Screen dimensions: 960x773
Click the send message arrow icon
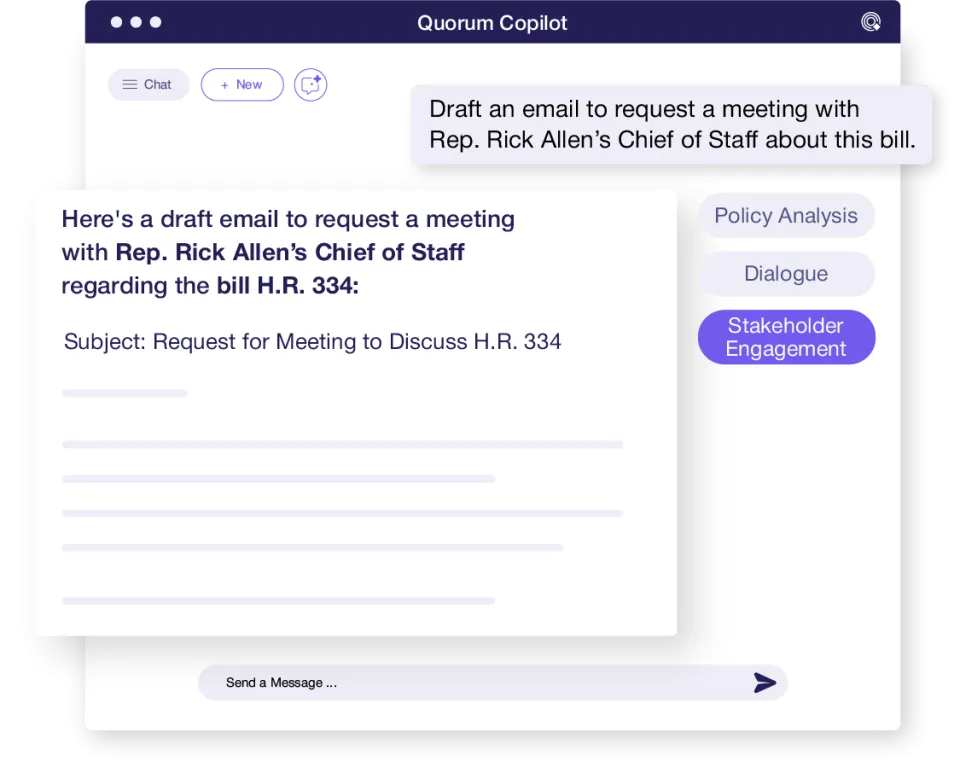[x=765, y=682]
